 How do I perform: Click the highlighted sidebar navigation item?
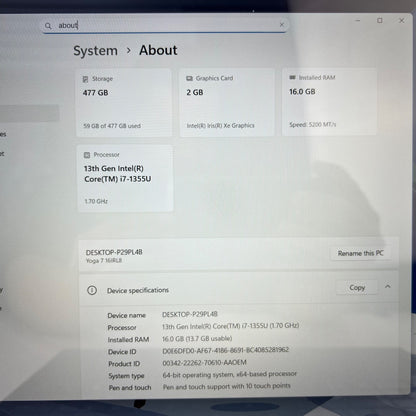tap(29, 113)
